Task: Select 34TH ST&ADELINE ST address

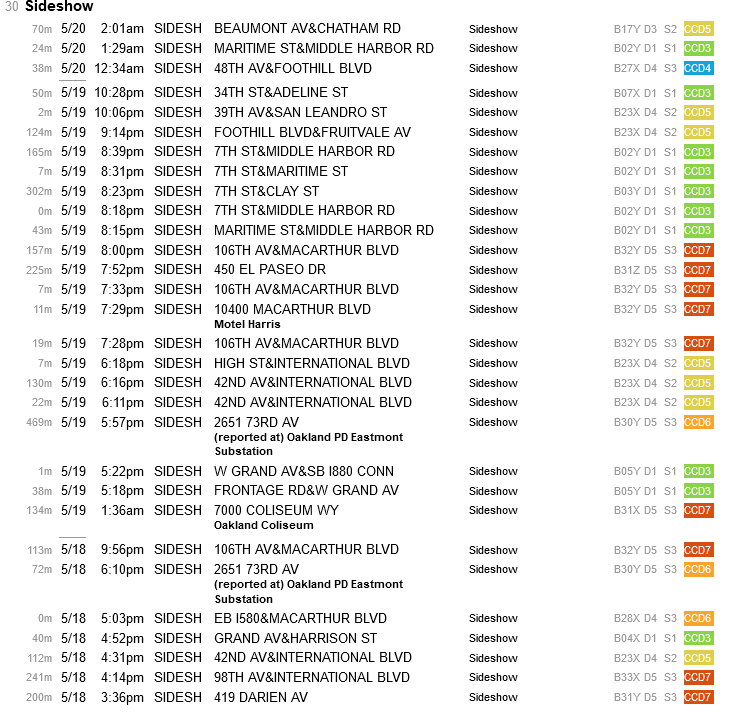Action: point(281,93)
